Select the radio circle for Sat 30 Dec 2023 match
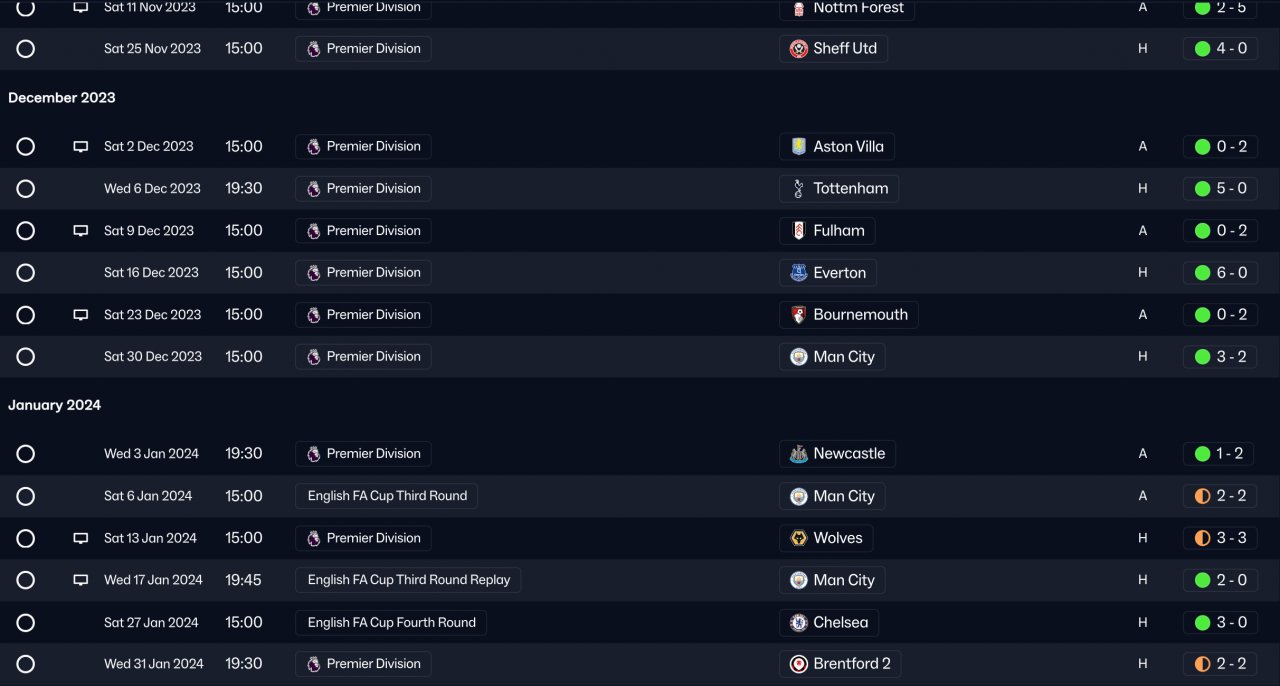The height and width of the screenshot is (686, 1280). click(x=26, y=357)
